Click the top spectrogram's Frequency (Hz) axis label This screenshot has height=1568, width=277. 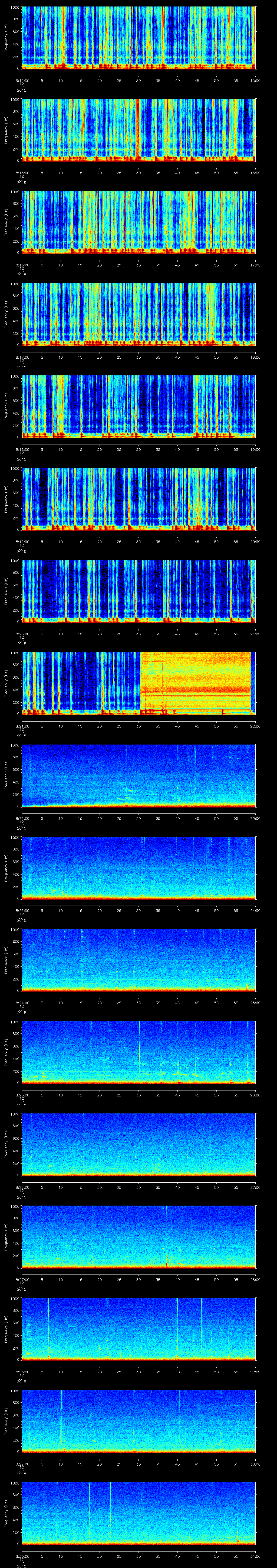pyautogui.click(x=6, y=38)
